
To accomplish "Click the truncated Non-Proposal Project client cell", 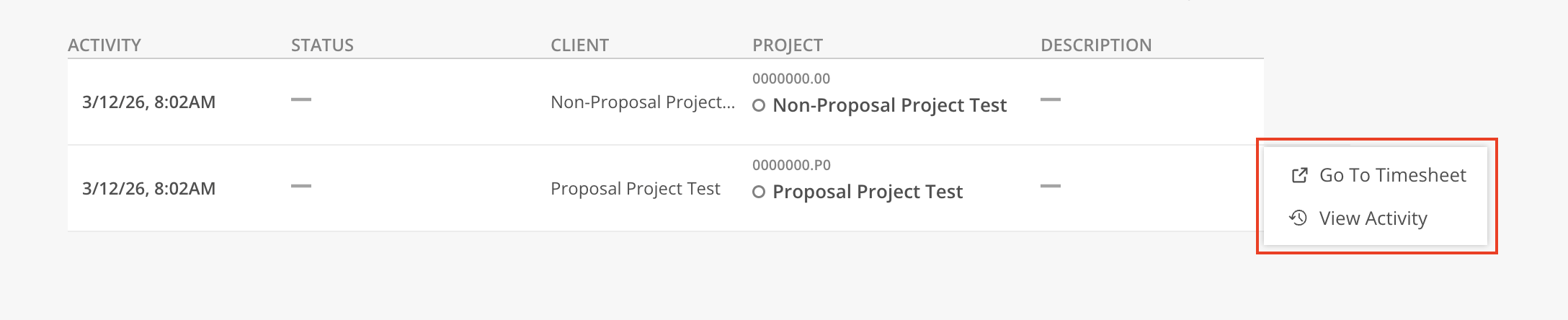I will coord(642,102).
